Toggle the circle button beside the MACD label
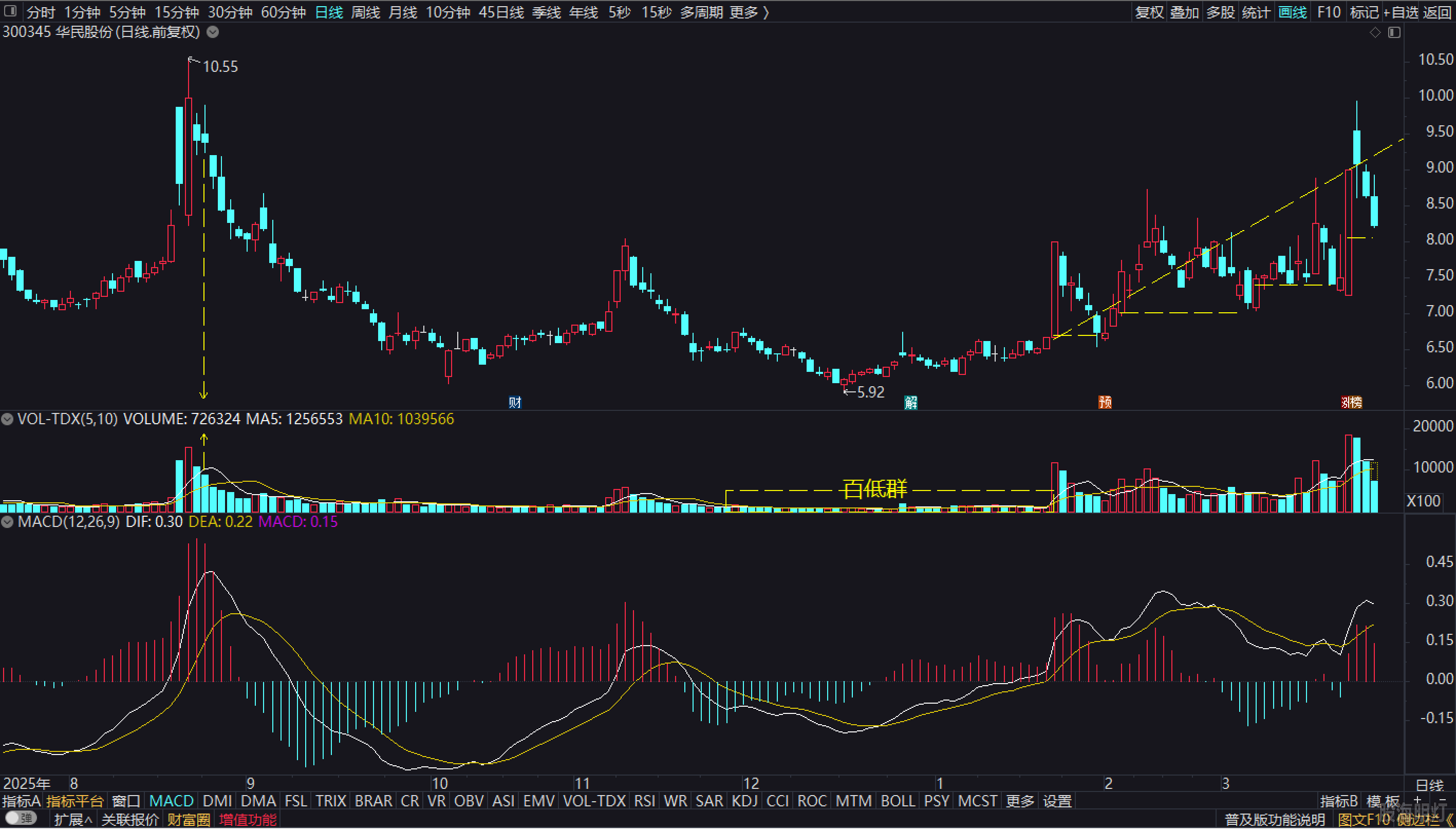This screenshot has width=1456, height=830. click(7, 522)
